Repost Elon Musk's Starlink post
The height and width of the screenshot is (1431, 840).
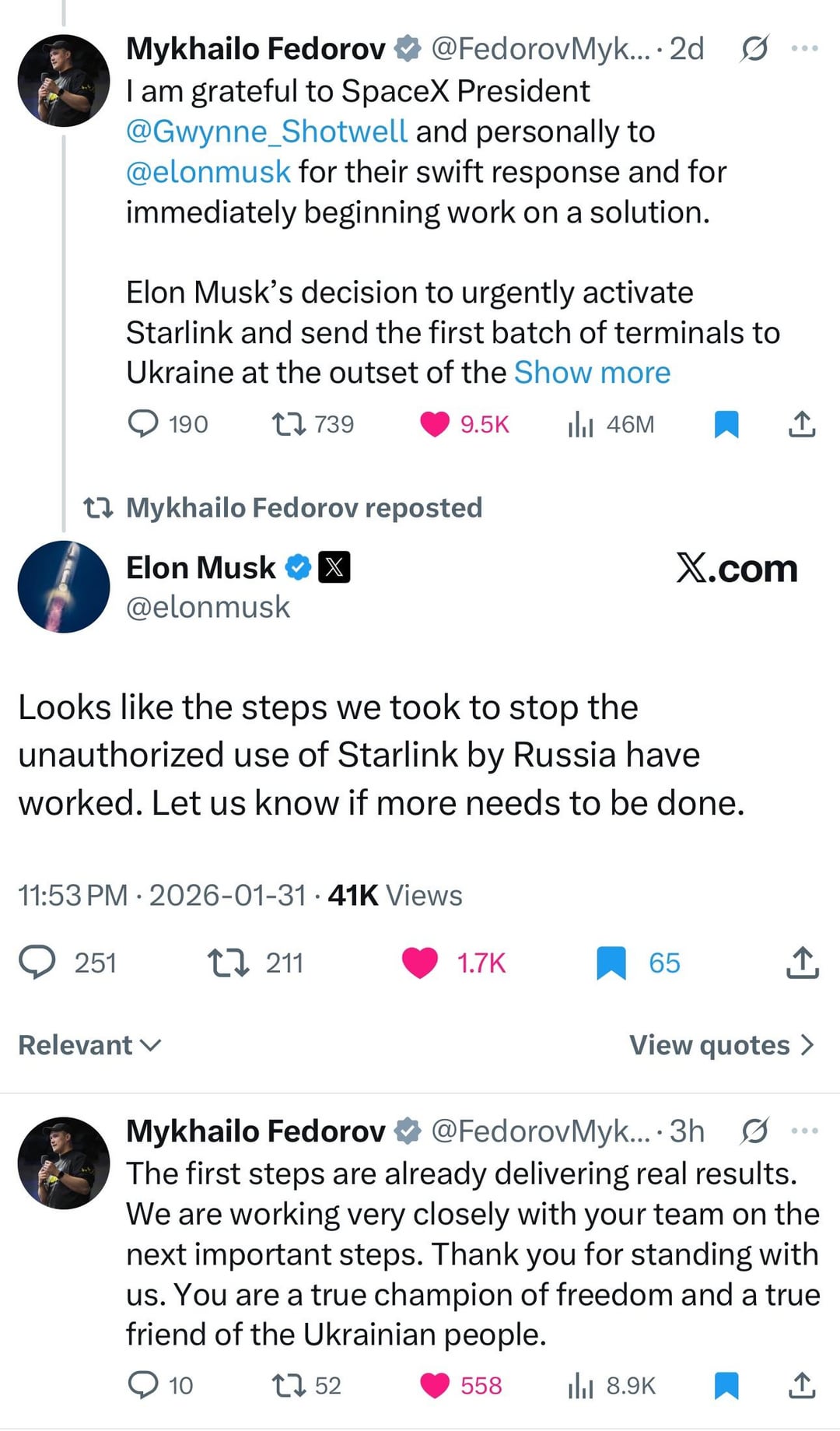[x=228, y=962]
